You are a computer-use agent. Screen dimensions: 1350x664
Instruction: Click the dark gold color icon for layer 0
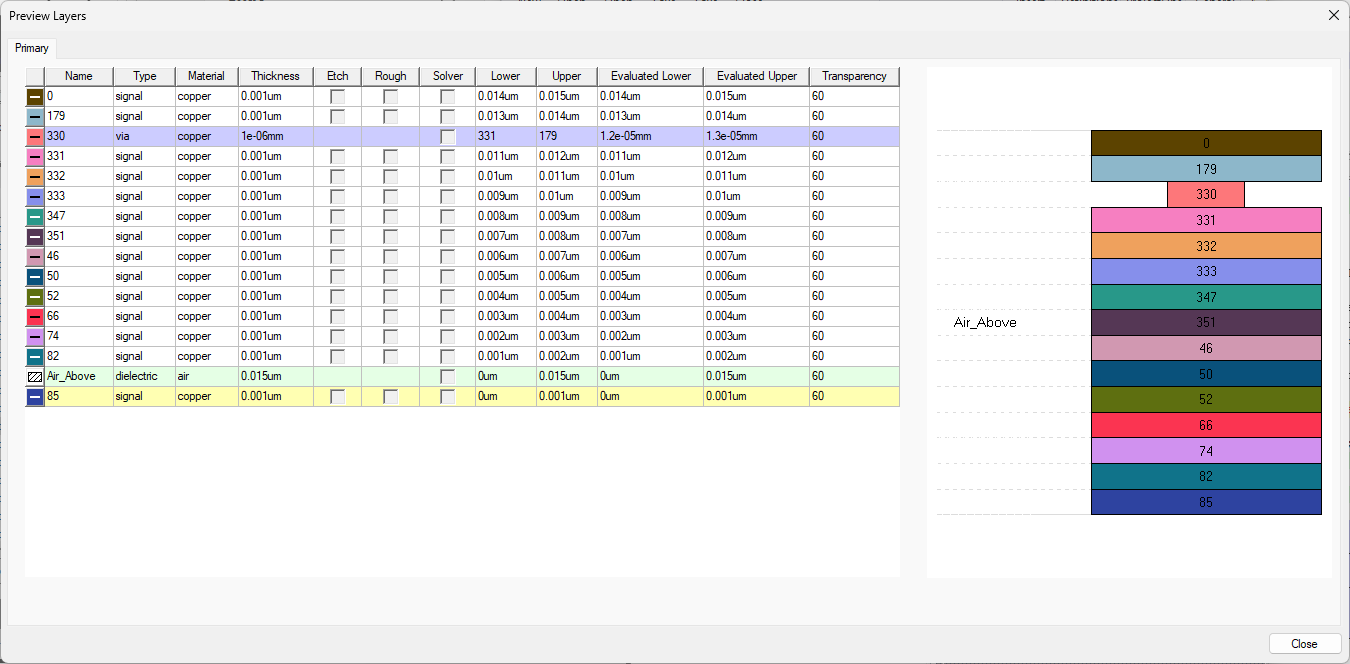[34, 96]
